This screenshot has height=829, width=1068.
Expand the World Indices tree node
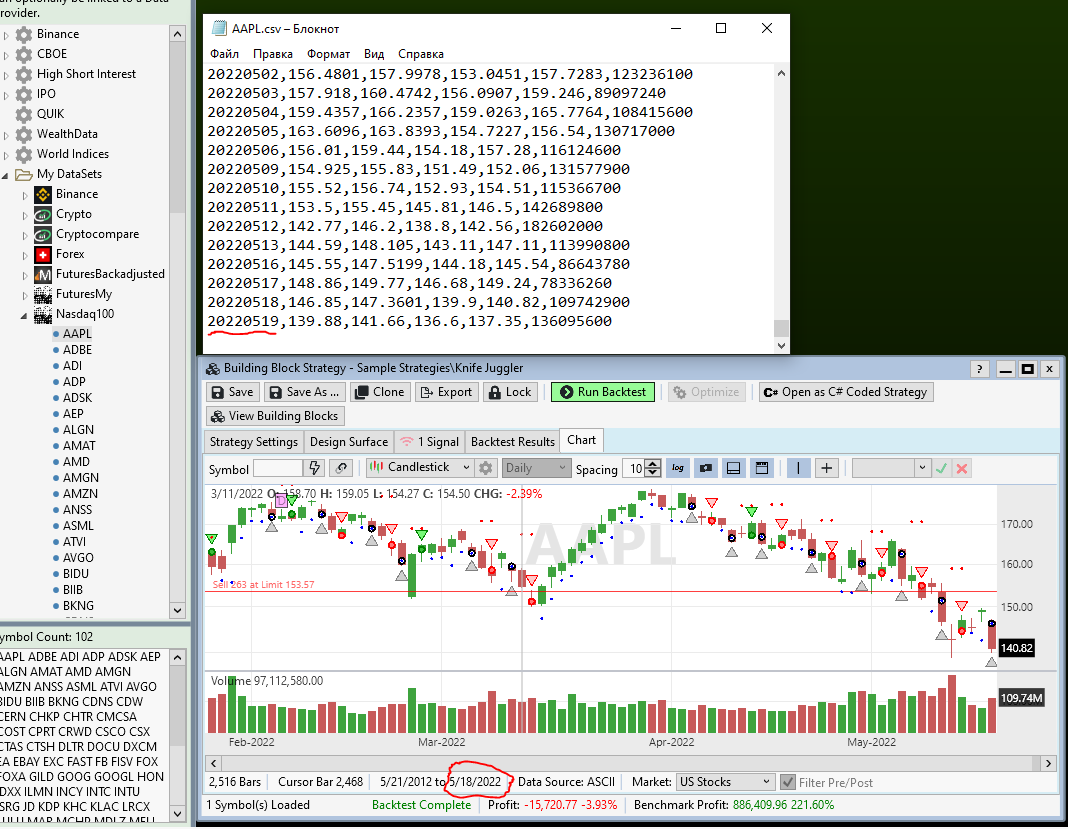[x=7, y=154]
